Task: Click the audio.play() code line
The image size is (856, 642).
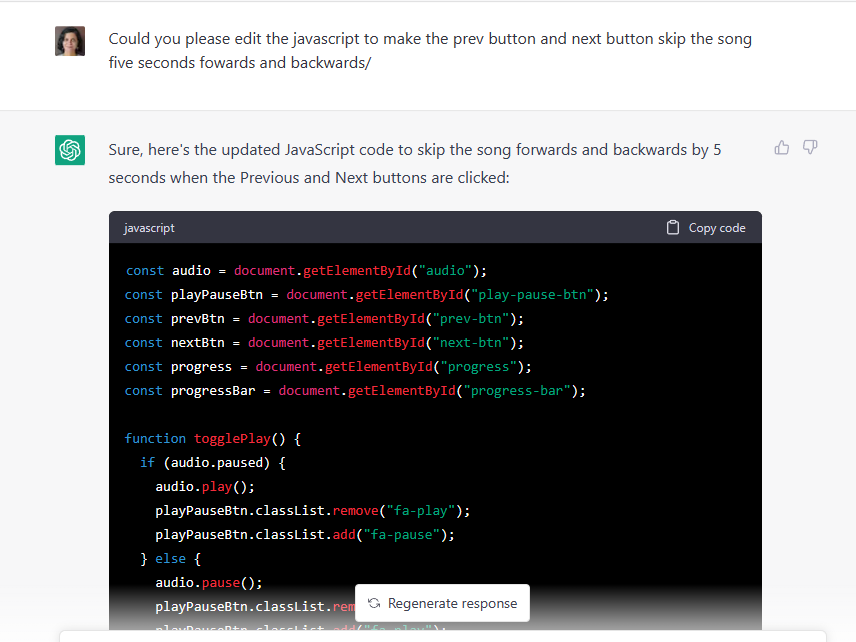Action: pyautogui.click(x=205, y=486)
